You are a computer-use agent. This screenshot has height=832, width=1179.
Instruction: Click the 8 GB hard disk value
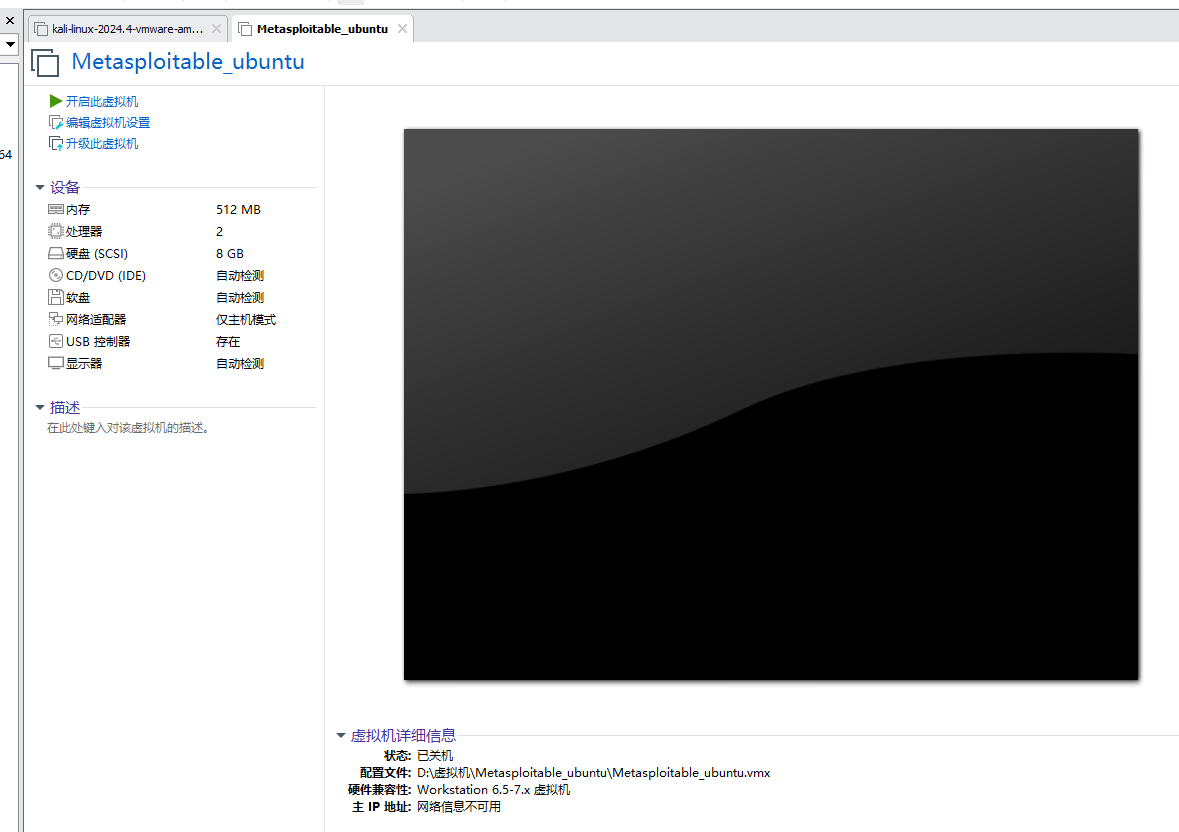coord(230,253)
